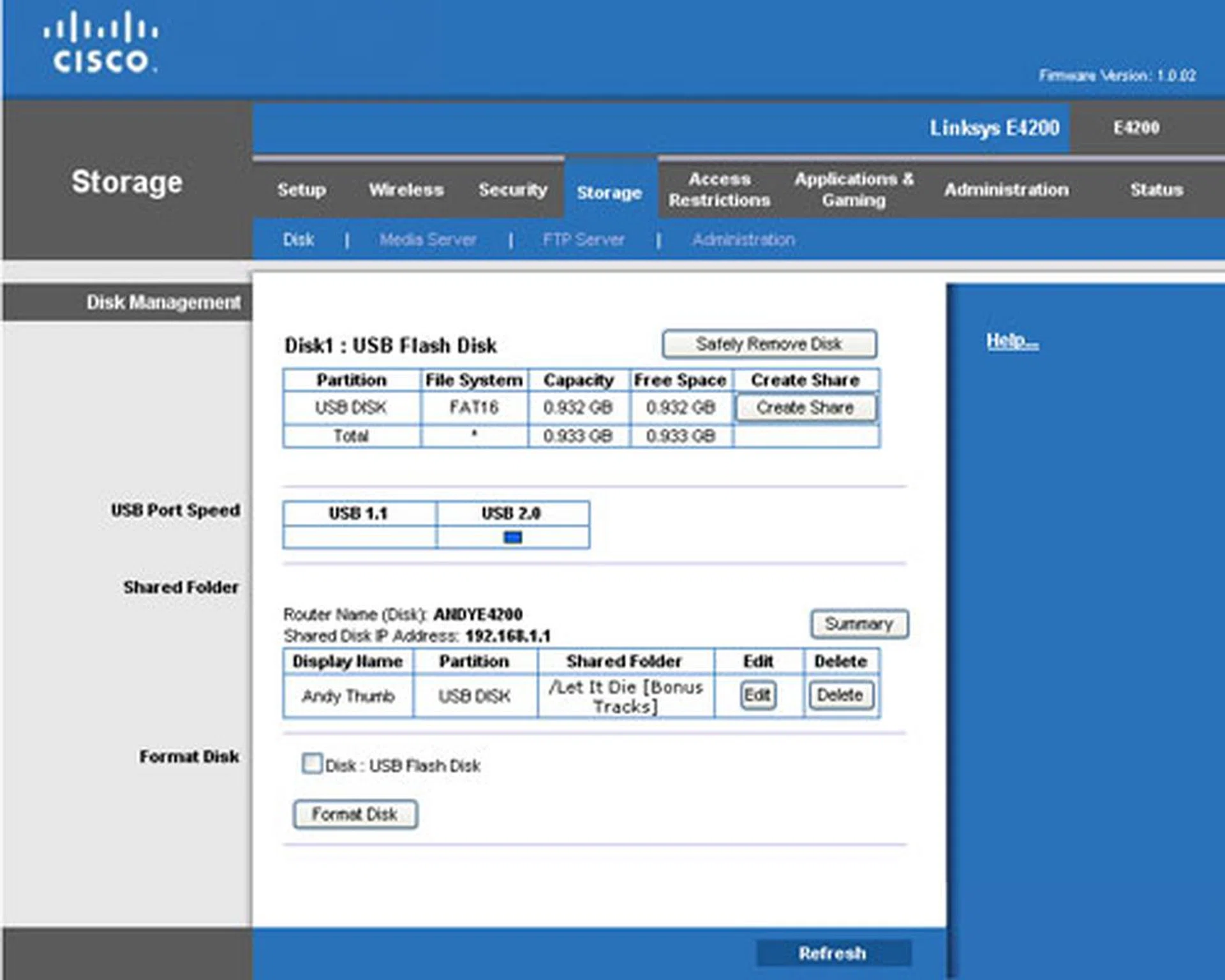Go to main Administration tab
The width and height of the screenshot is (1225, 980).
[1006, 189]
